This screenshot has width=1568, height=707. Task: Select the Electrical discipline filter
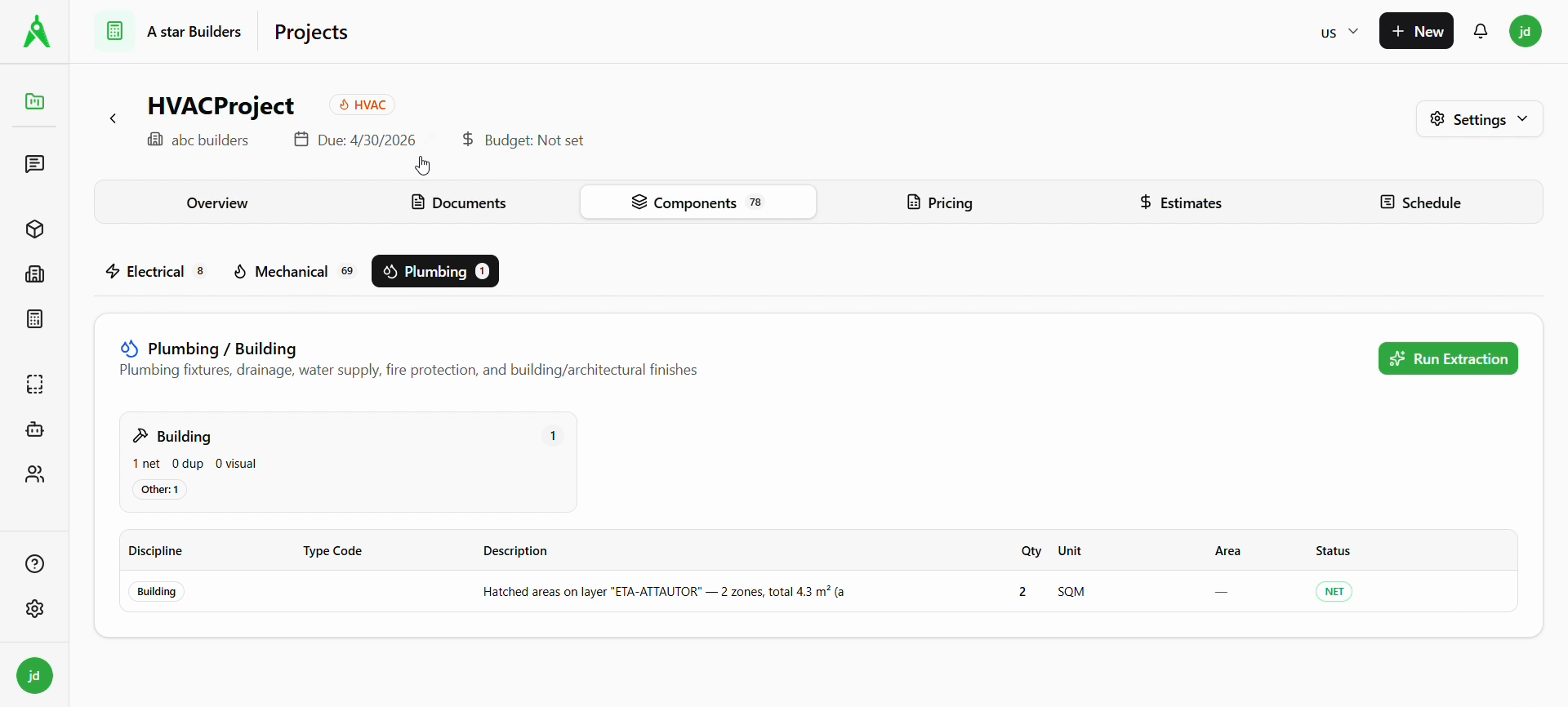[155, 272]
